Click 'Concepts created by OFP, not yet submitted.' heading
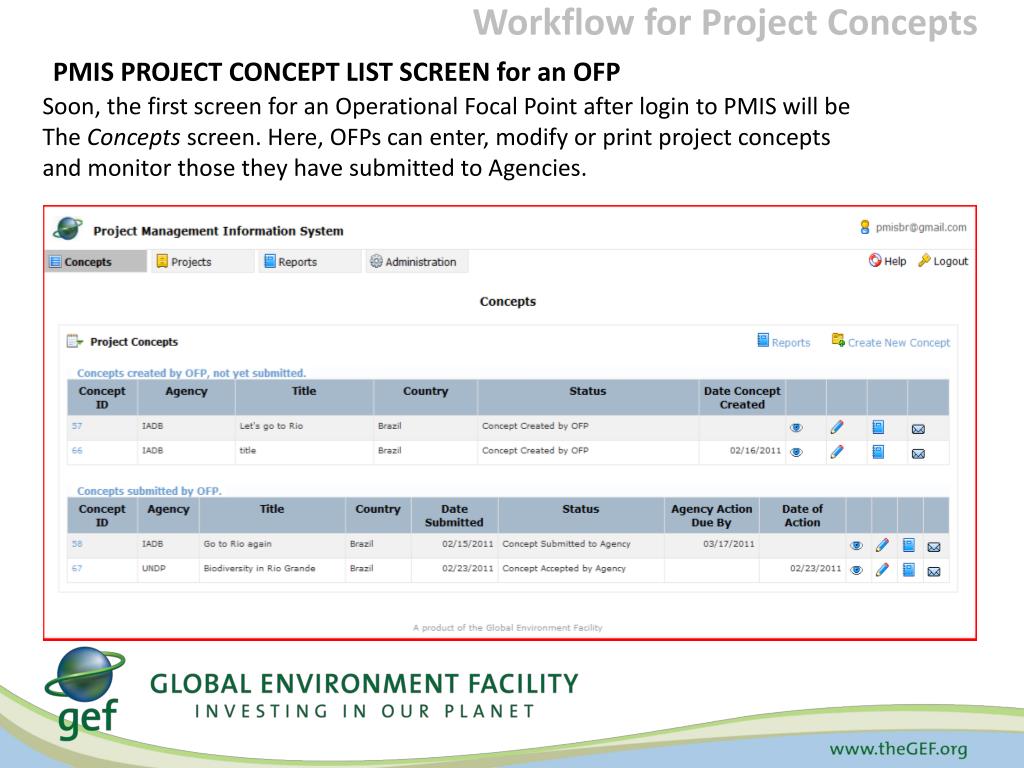This screenshot has width=1024, height=768. [x=191, y=373]
